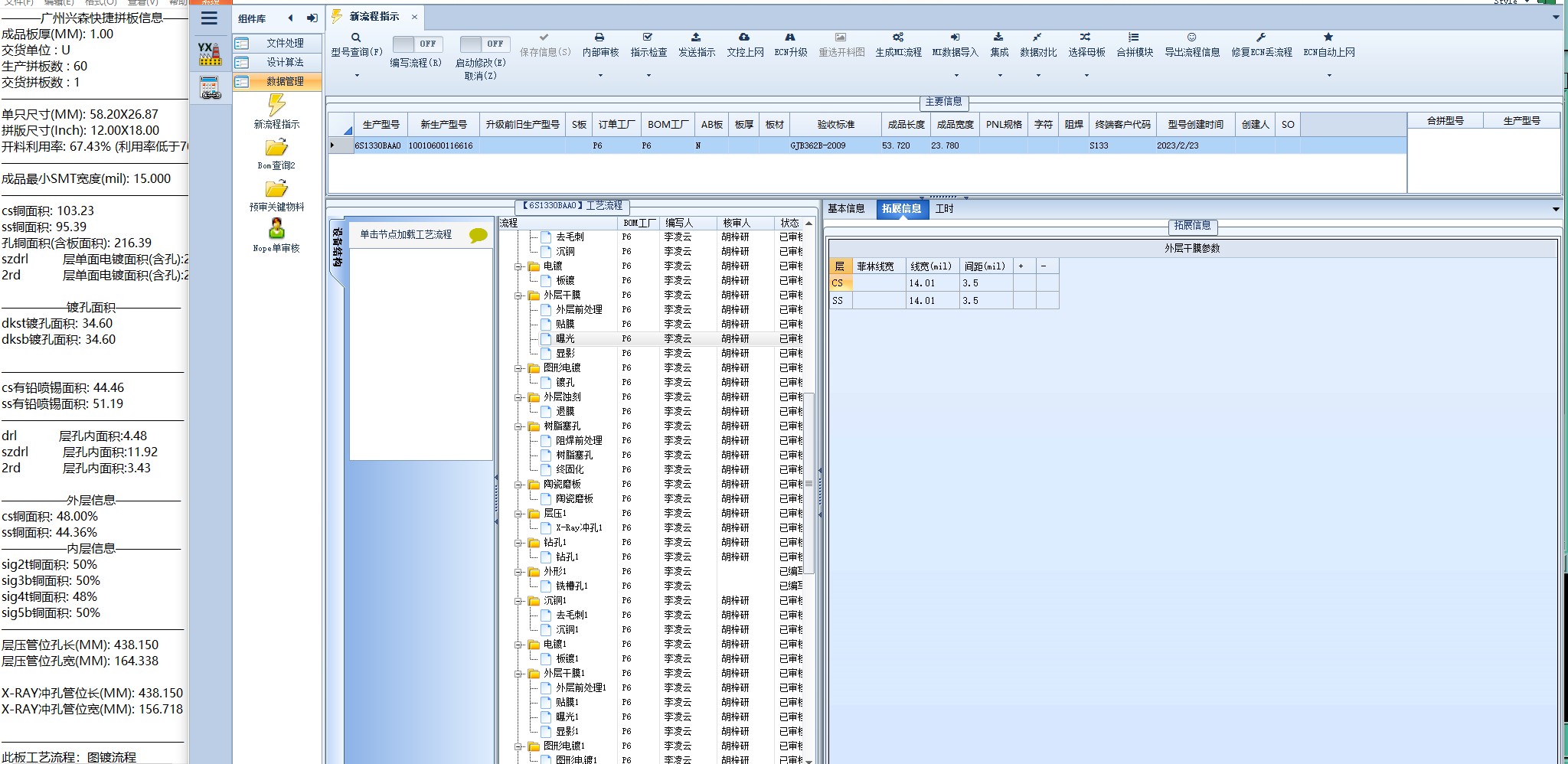Click 文控上网 cloud upload icon
1568x764 pixels.
pos(744,37)
